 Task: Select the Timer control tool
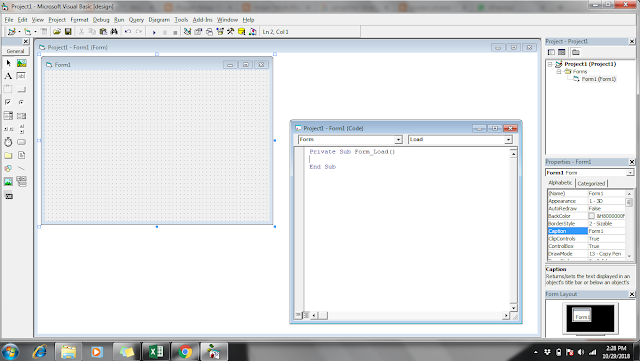[9, 142]
